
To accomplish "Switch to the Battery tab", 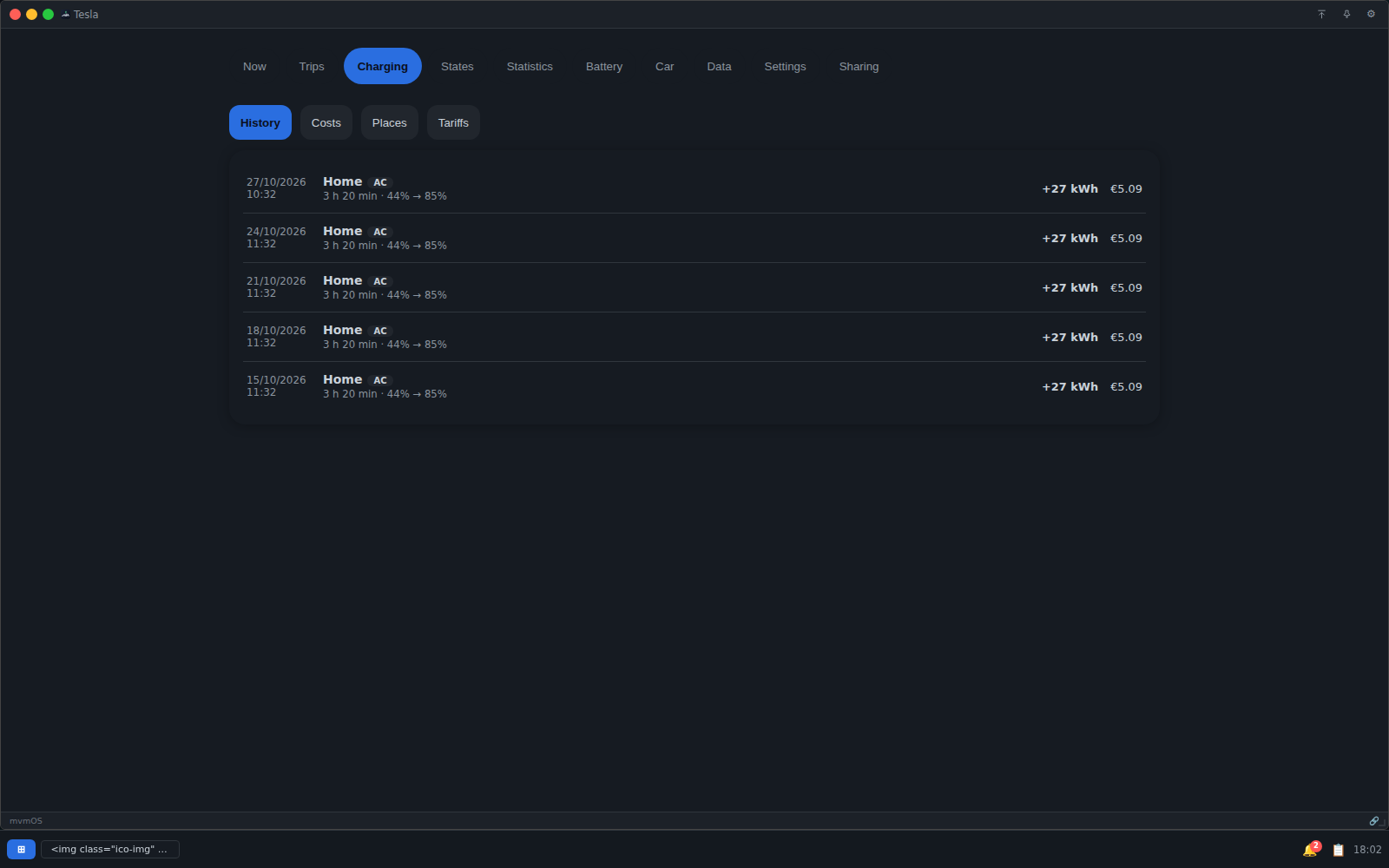I will [604, 66].
